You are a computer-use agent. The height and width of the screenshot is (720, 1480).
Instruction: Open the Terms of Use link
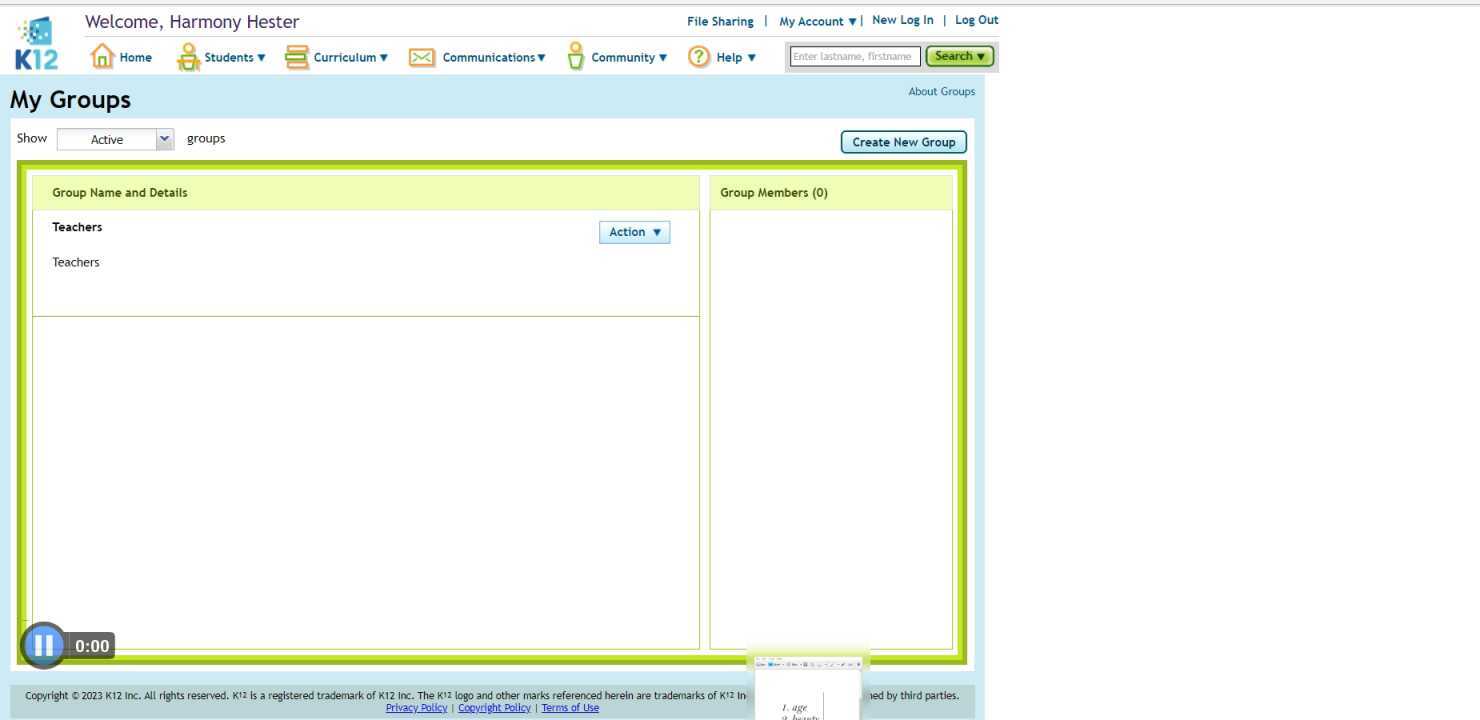[569, 707]
